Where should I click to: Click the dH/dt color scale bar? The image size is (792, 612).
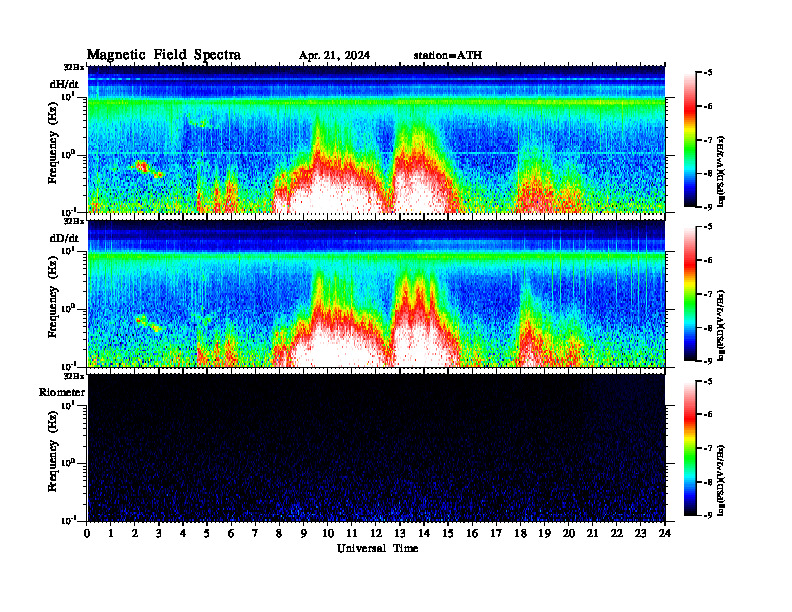(x=689, y=140)
